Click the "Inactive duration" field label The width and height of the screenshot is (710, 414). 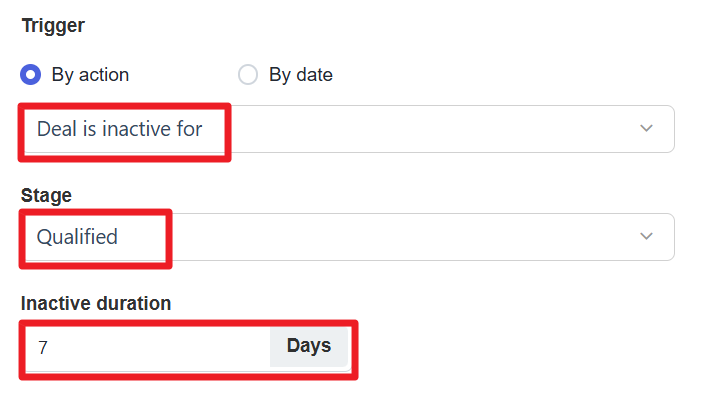pyautogui.click(x=96, y=302)
